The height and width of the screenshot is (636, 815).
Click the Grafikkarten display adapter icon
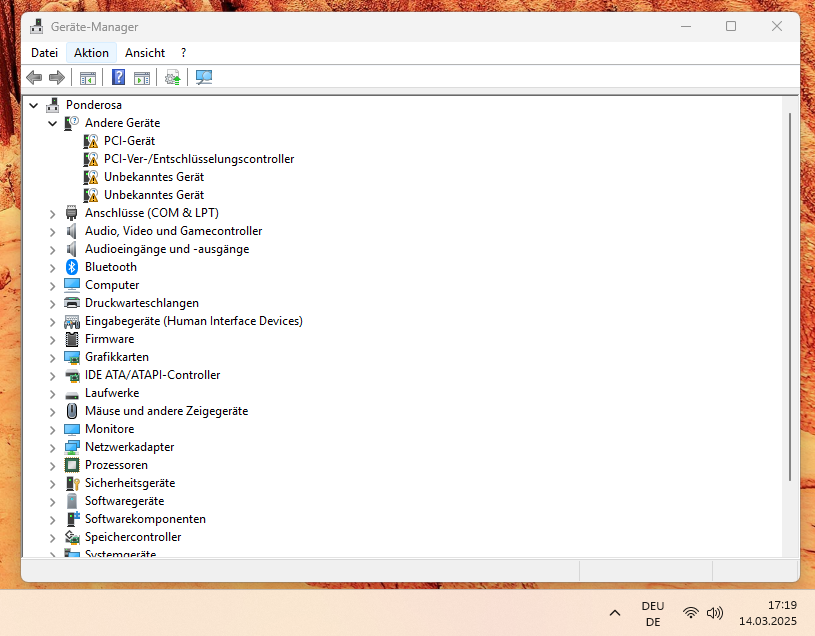point(72,357)
